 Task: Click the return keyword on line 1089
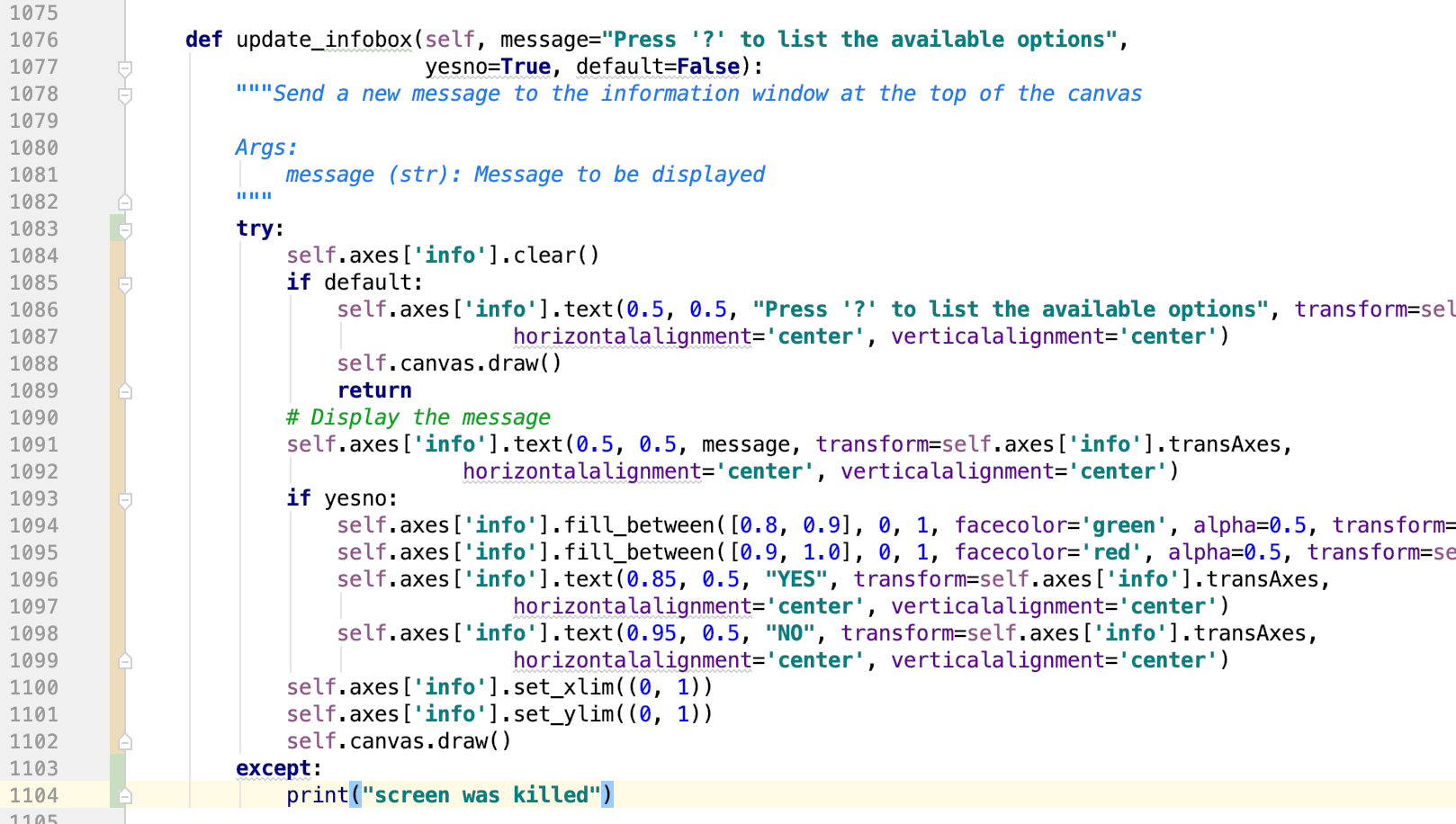click(373, 390)
